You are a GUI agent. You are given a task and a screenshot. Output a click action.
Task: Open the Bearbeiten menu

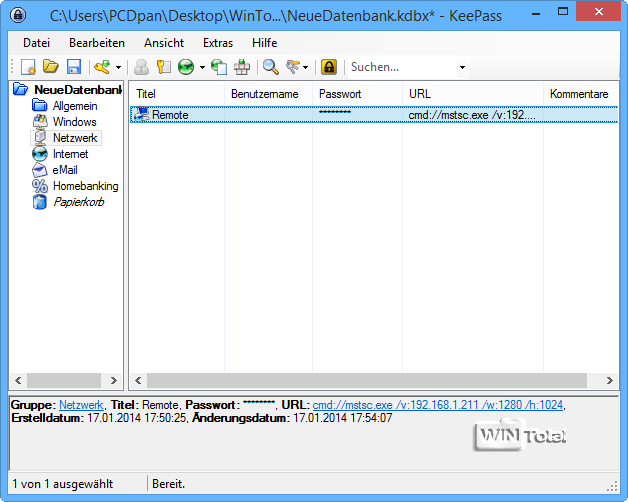[x=97, y=43]
